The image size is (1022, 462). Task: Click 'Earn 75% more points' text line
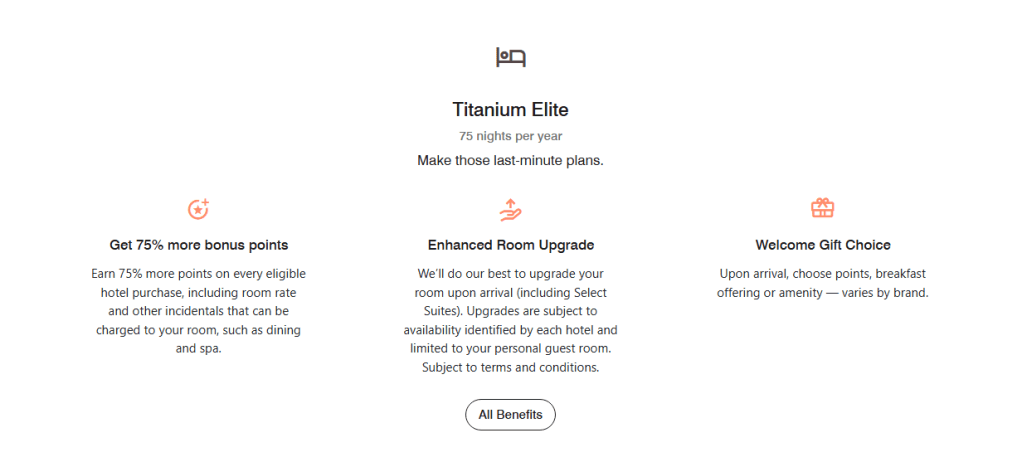199,273
